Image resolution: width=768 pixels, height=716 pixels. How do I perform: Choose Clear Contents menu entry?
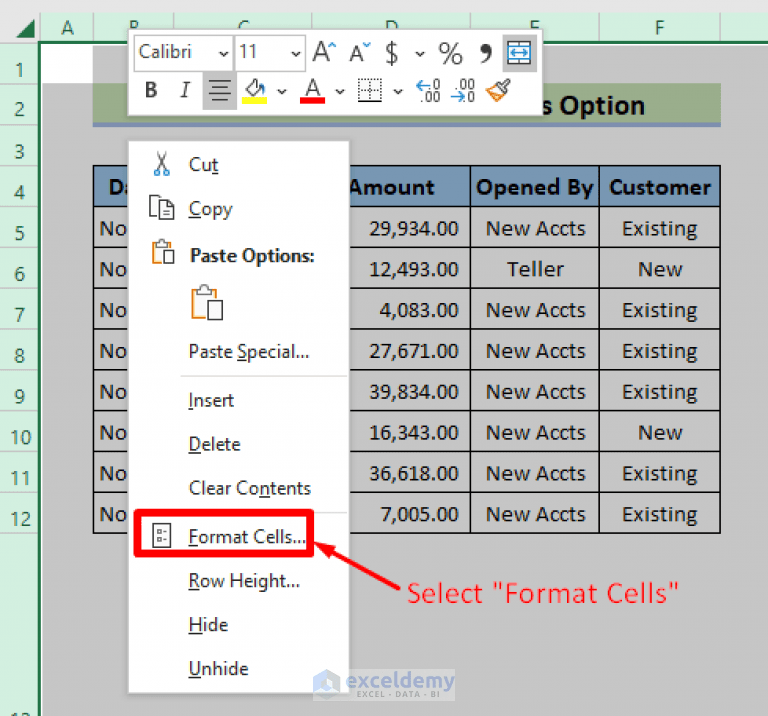[x=239, y=488]
